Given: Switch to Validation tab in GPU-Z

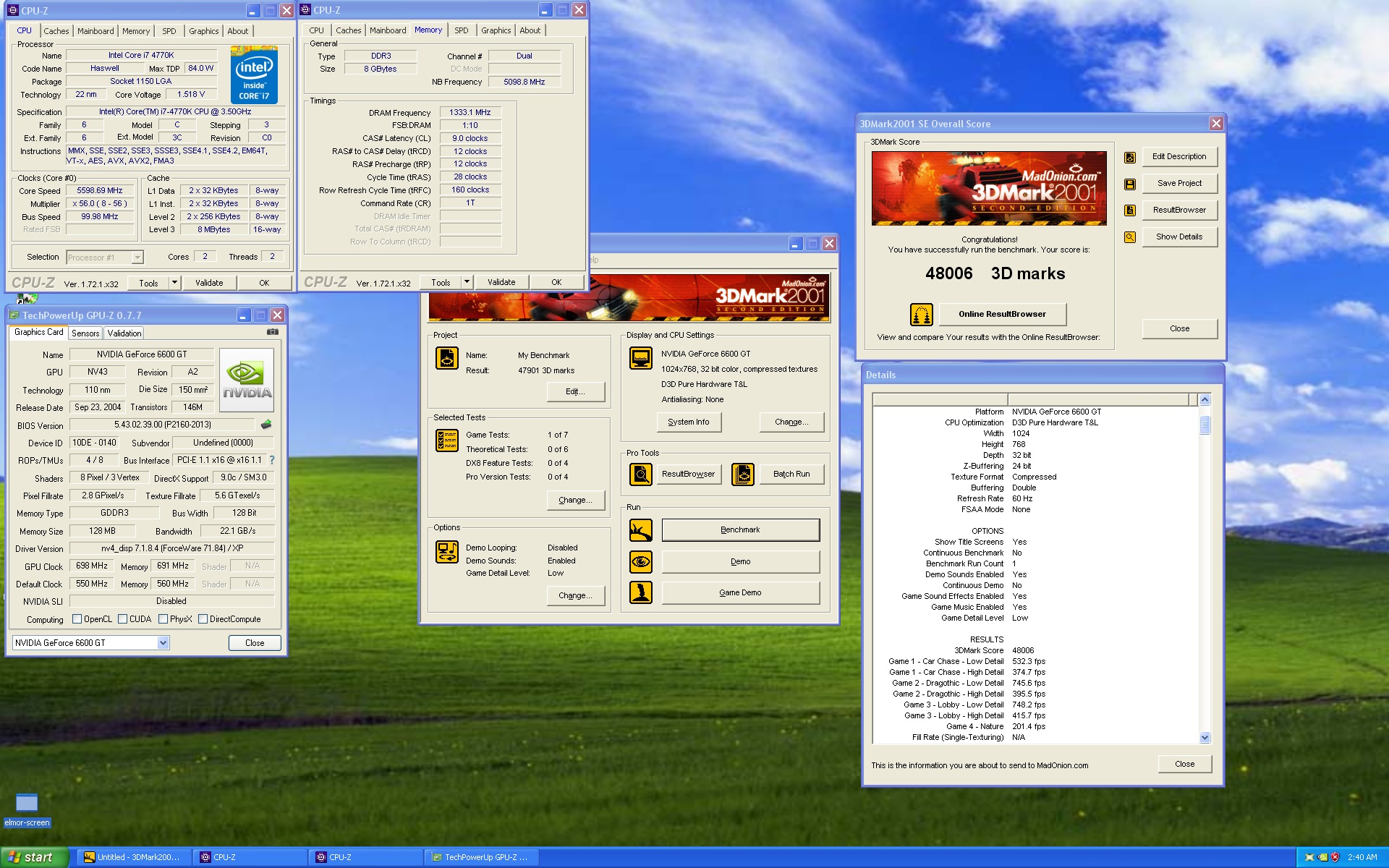Looking at the screenshot, I should click(x=124, y=333).
